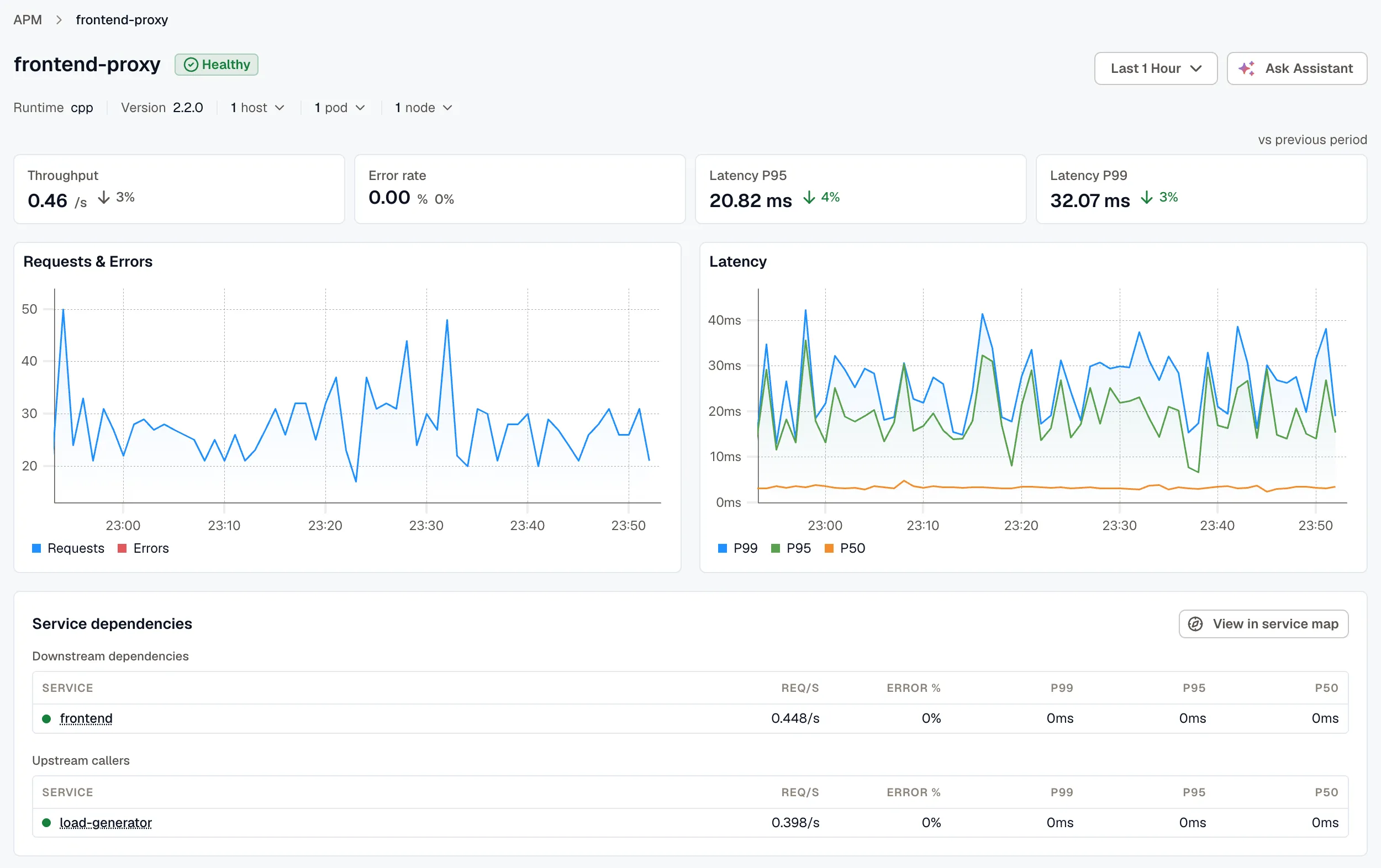Expand the 1 pod dropdown
This screenshot has height=868, width=1381.
340,108
